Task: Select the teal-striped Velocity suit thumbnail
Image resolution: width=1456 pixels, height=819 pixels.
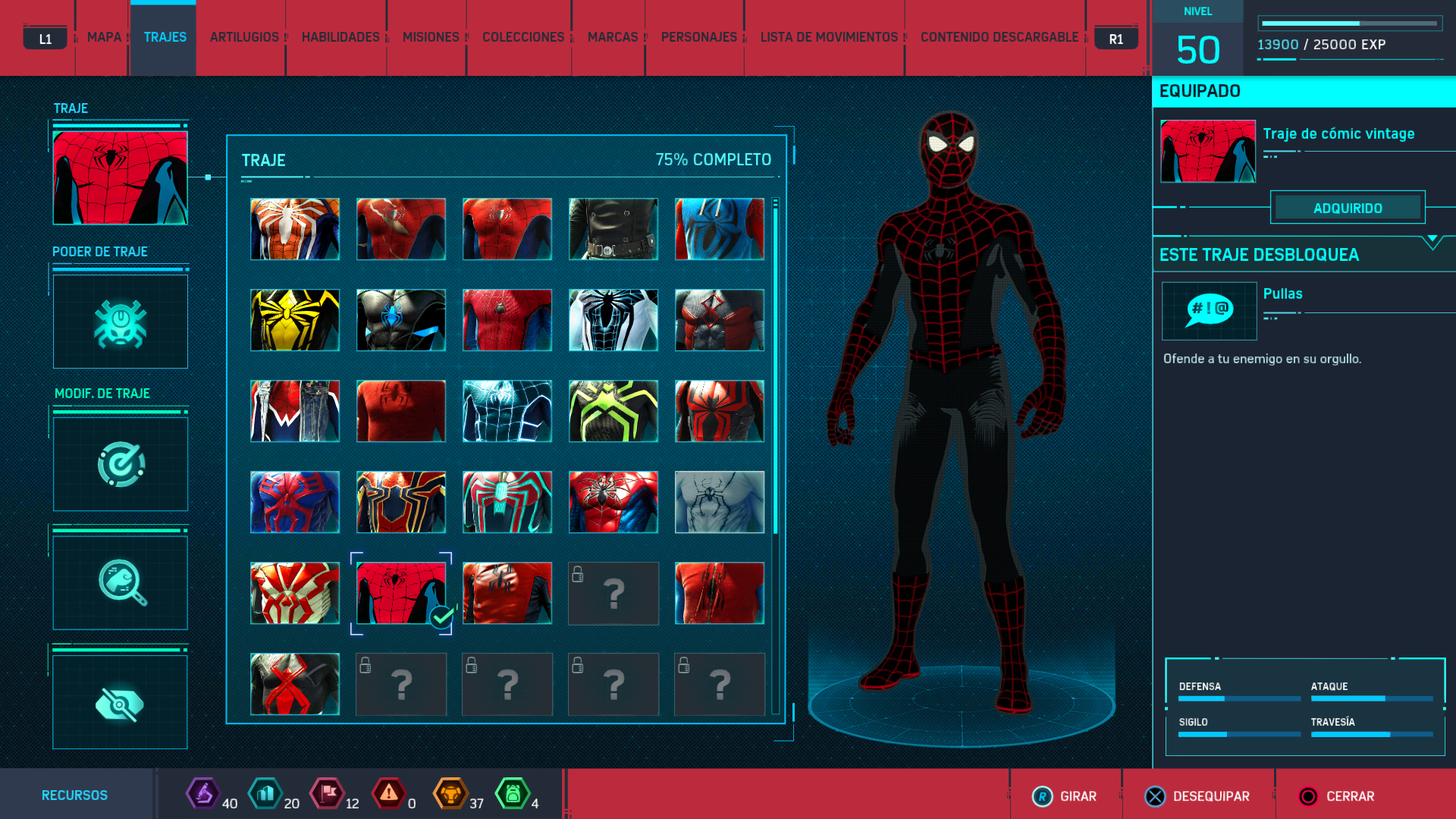Action: (x=507, y=502)
